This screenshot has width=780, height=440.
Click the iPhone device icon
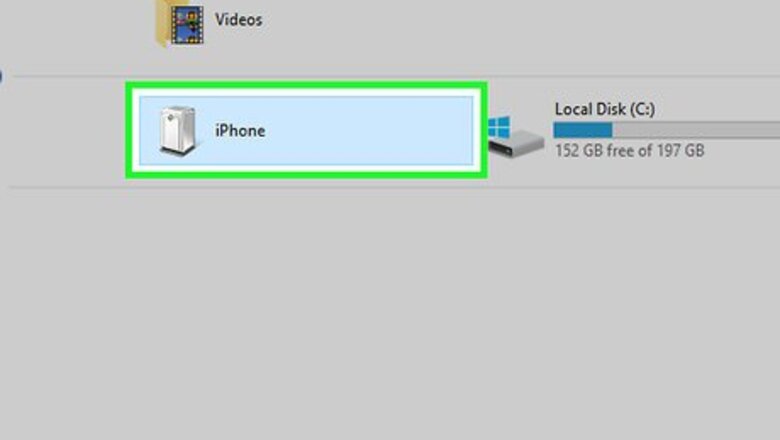pos(178,131)
